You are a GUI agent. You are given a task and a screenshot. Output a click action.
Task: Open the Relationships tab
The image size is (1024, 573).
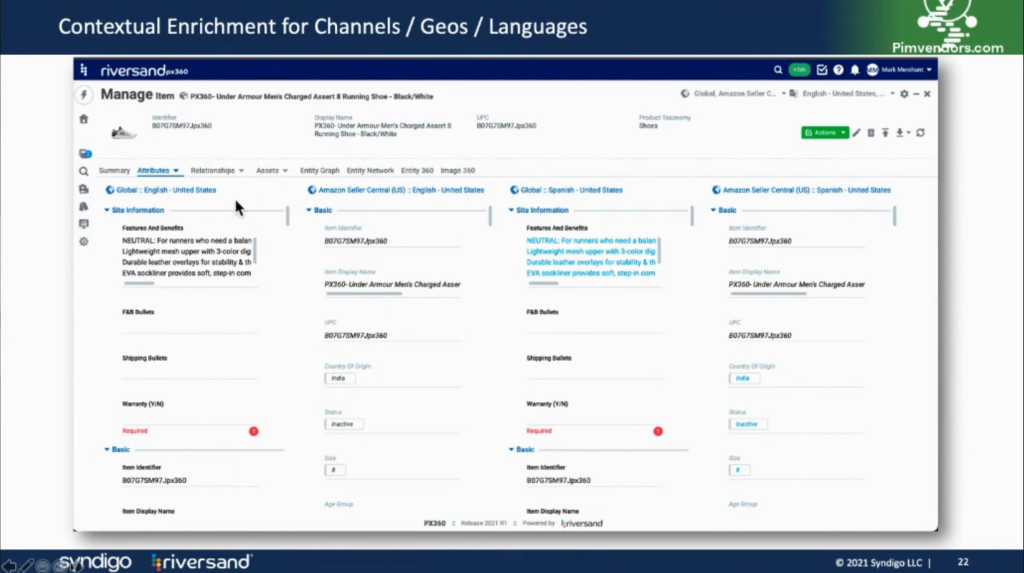click(x=217, y=171)
